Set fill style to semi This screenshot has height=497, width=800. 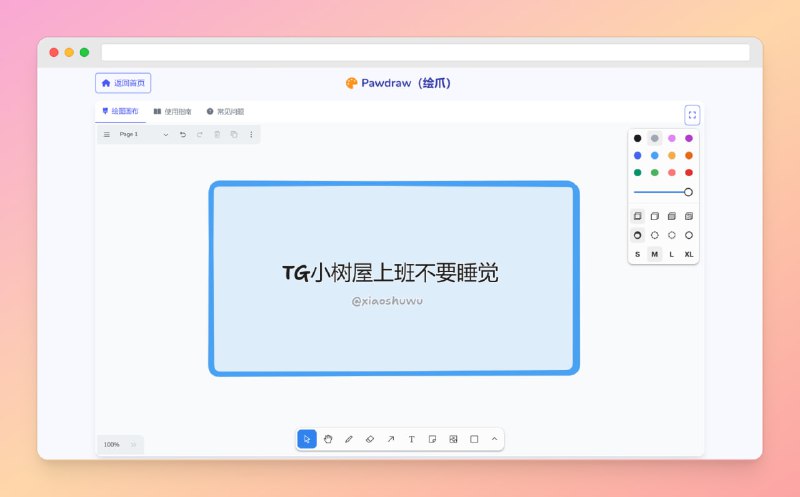click(655, 216)
